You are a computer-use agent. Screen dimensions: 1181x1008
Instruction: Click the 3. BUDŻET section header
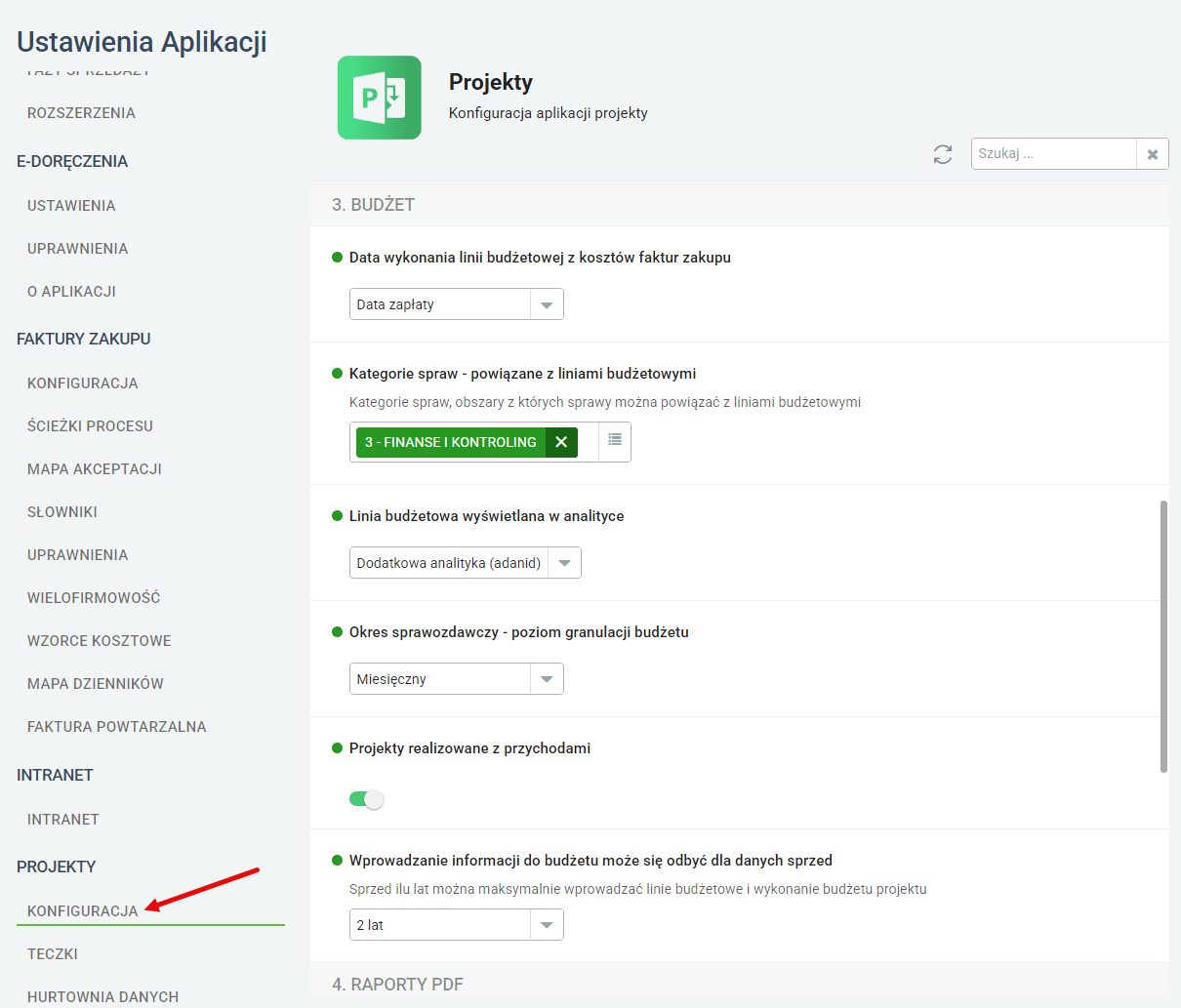[740, 205]
